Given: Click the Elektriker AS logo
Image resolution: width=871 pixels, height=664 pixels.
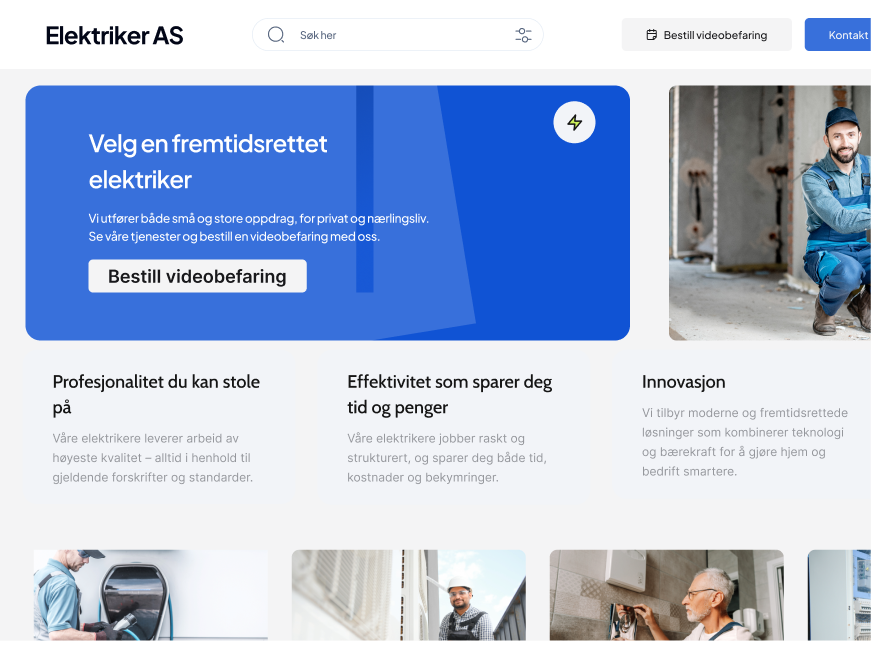Looking at the screenshot, I should coord(114,36).
